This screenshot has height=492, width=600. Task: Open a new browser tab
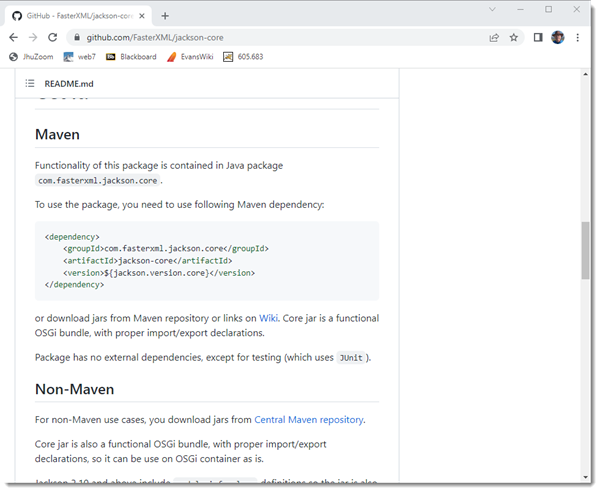coord(165,16)
